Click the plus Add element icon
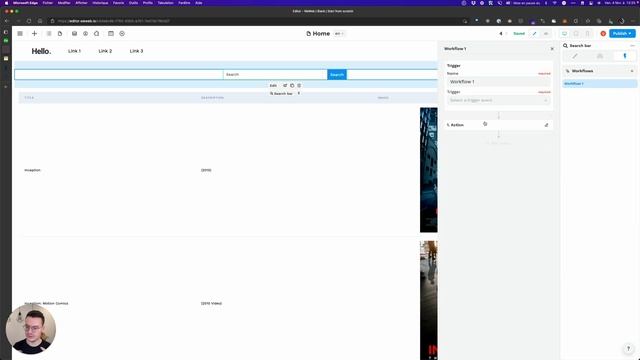The image size is (640, 360). point(34,33)
